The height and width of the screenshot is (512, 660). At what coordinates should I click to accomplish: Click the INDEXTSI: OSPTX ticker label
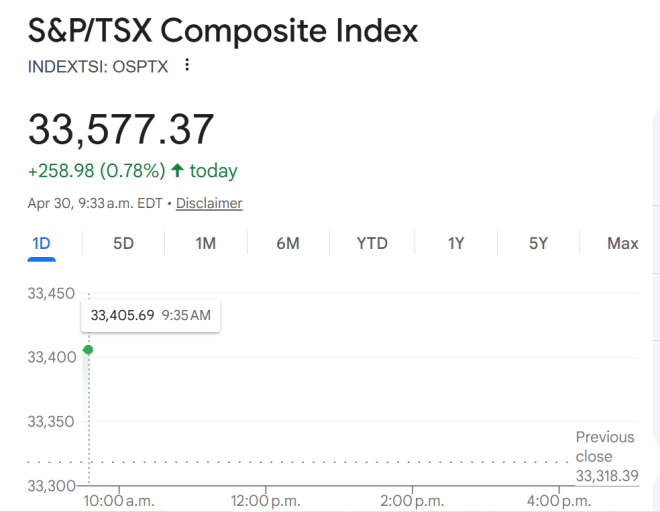tap(98, 67)
